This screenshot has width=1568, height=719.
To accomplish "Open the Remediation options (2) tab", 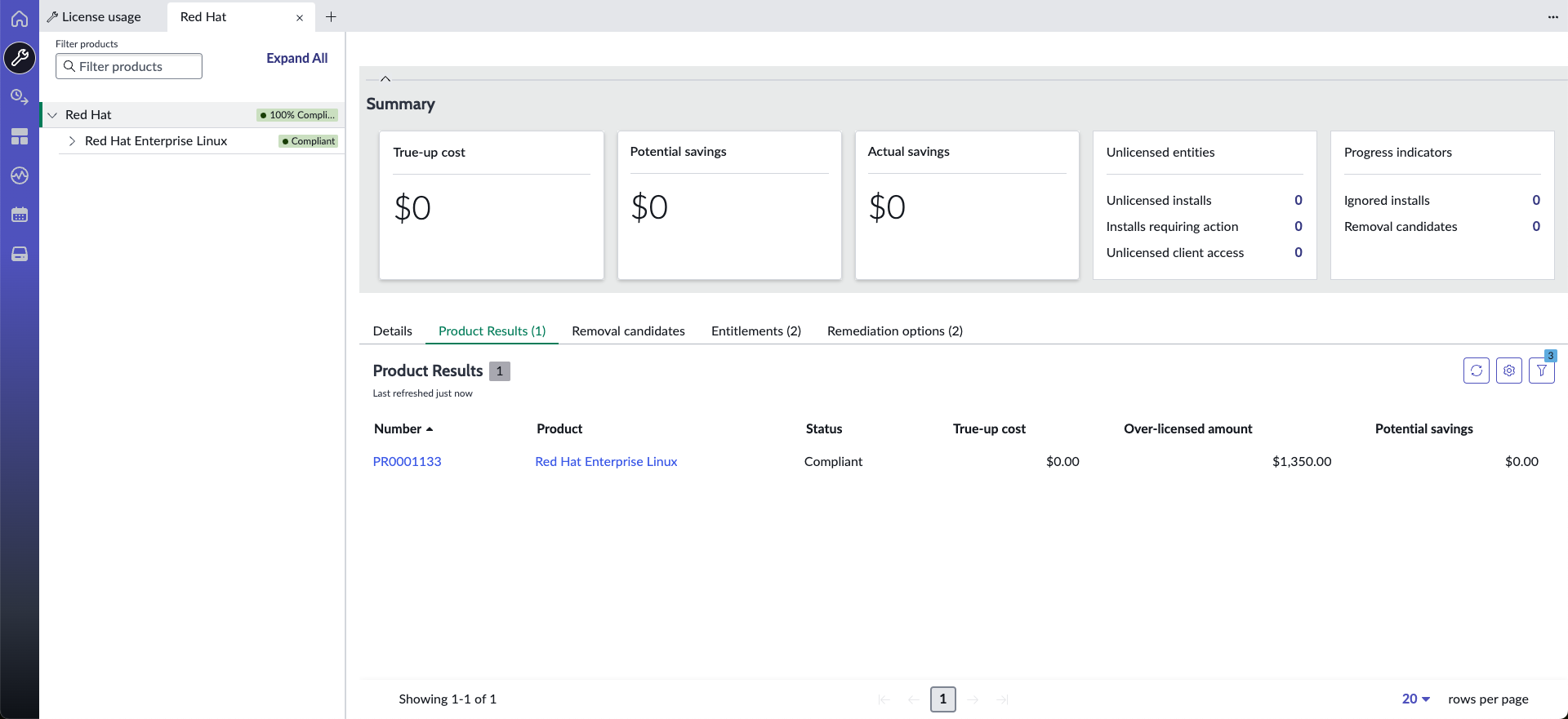I will coord(895,331).
